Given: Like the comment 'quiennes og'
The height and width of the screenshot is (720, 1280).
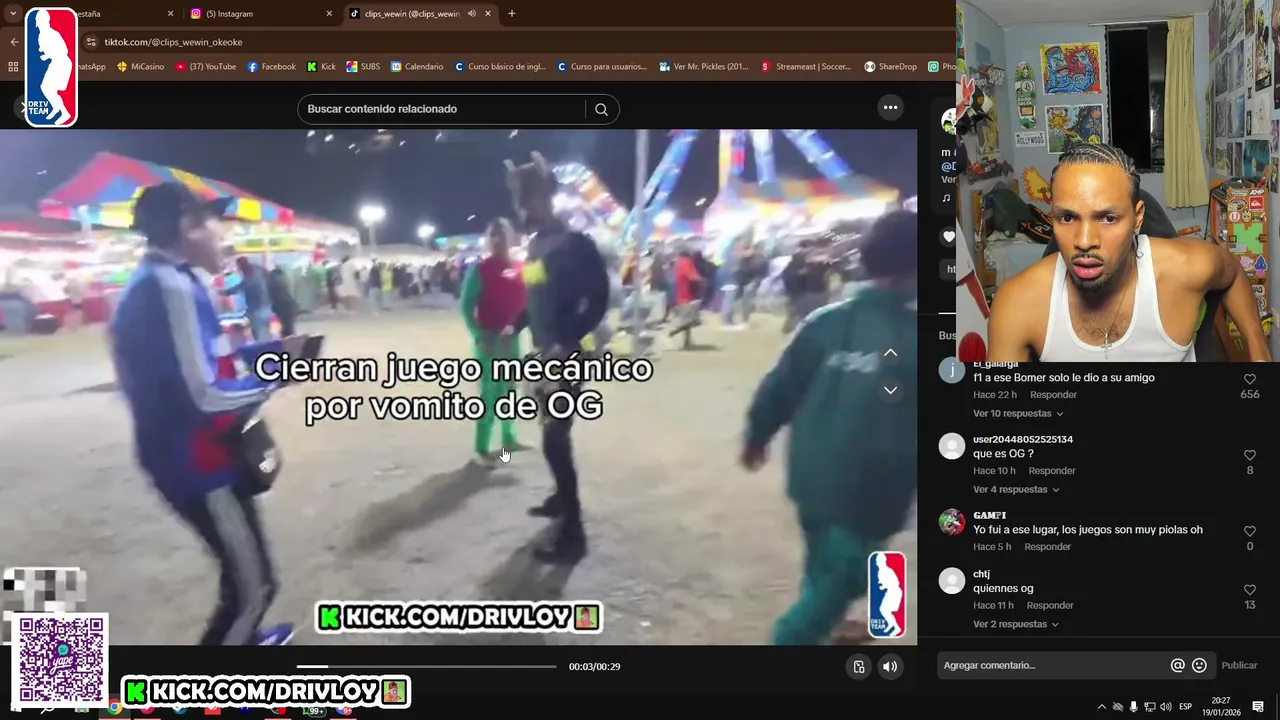Looking at the screenshot, I should click(x=1250, y=591).
